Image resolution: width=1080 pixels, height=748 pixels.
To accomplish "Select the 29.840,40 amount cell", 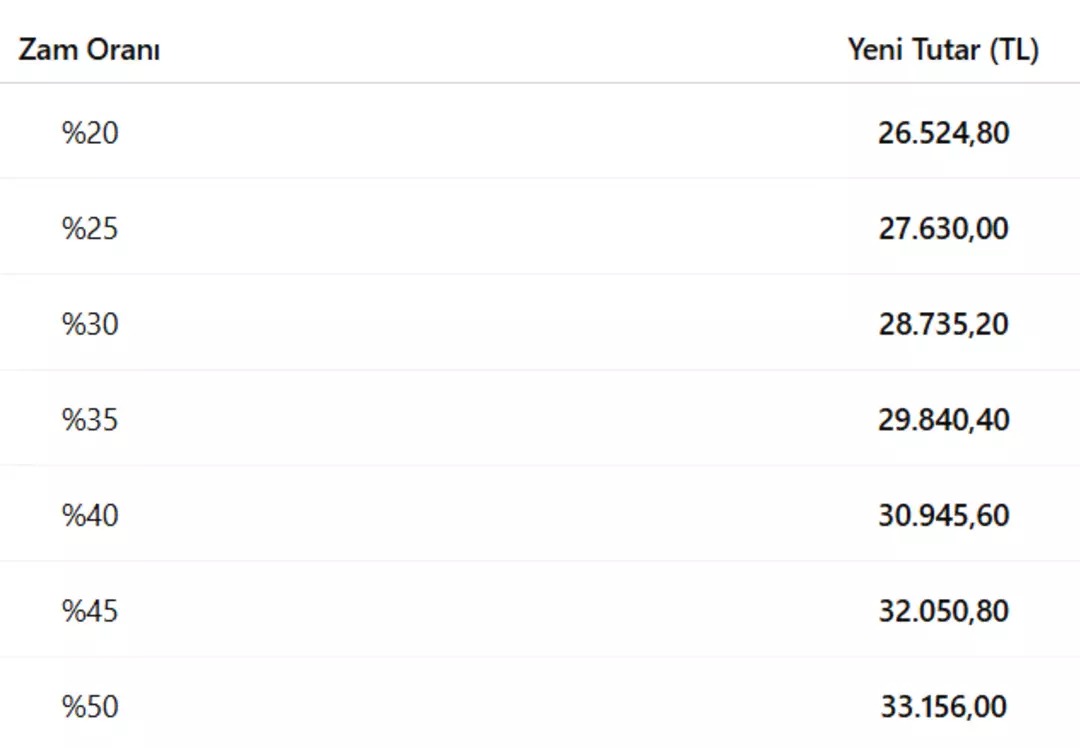I will [943, 419].
